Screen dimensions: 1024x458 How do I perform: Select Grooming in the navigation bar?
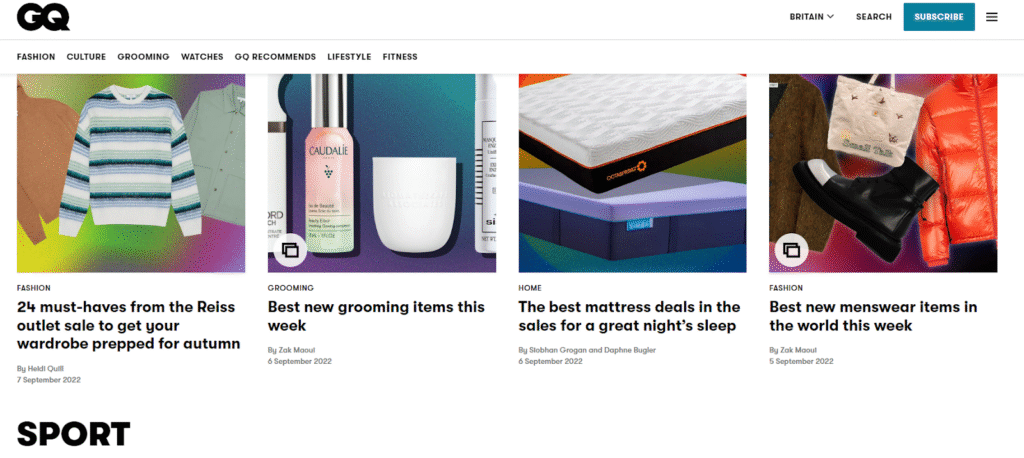point(143,57)
